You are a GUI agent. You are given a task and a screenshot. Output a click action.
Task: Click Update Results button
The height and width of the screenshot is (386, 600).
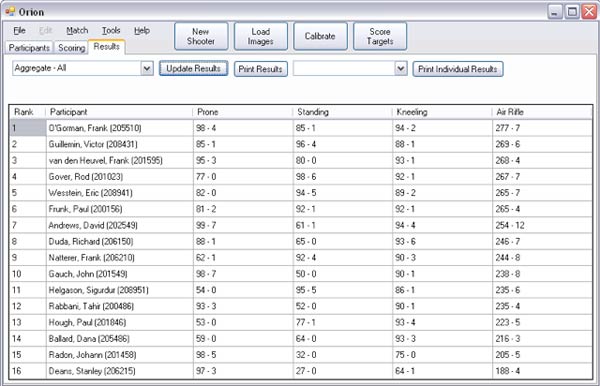tap(194, 68)
